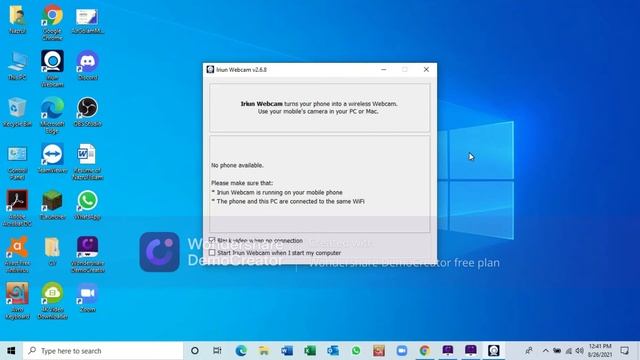Open the People icon in the taskbar
The width and height of the screenshot is (640, 360).
[x=529, y=351]
